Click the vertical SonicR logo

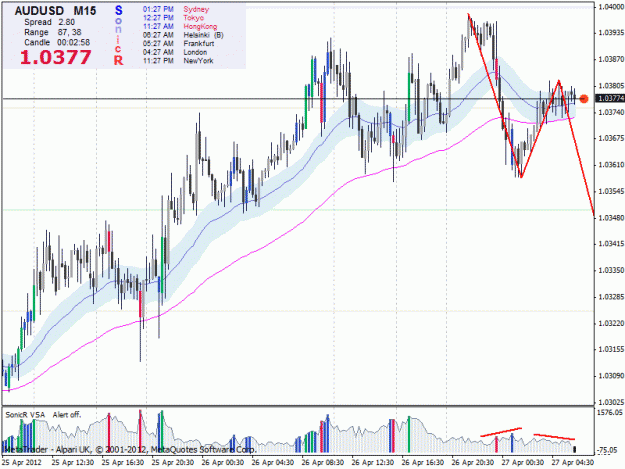coord(118,35)
